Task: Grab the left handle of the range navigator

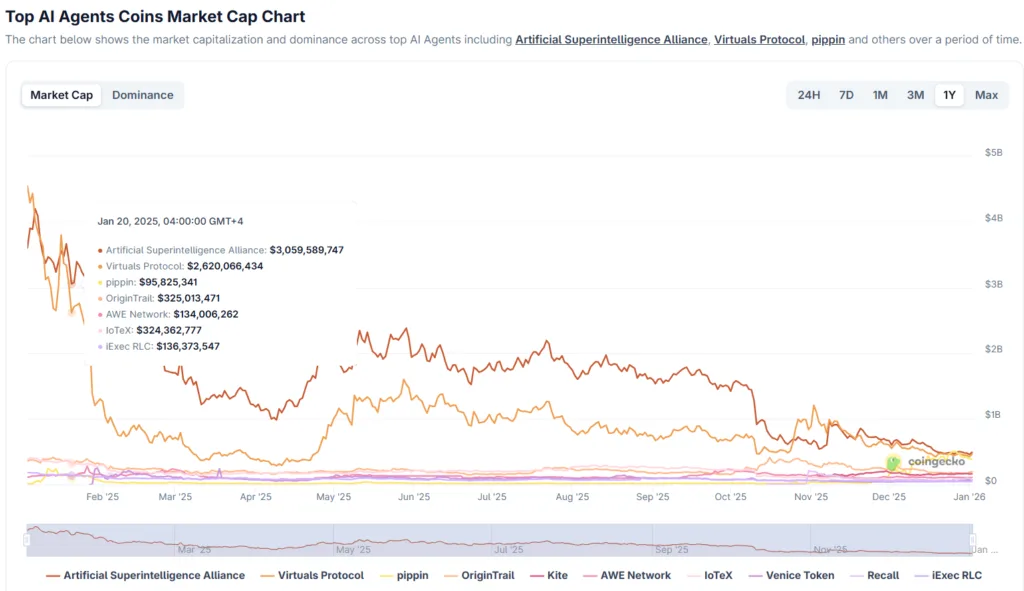Action: pos(27,540)
